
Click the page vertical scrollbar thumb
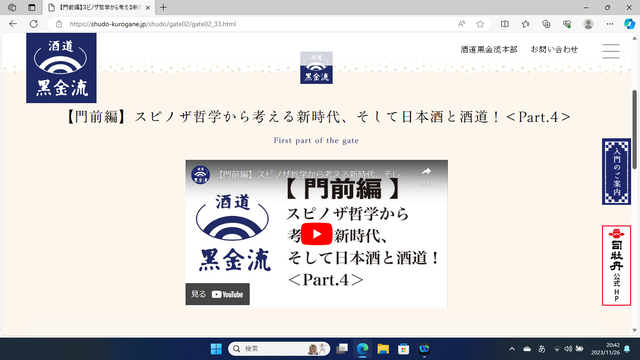(634, 129)
